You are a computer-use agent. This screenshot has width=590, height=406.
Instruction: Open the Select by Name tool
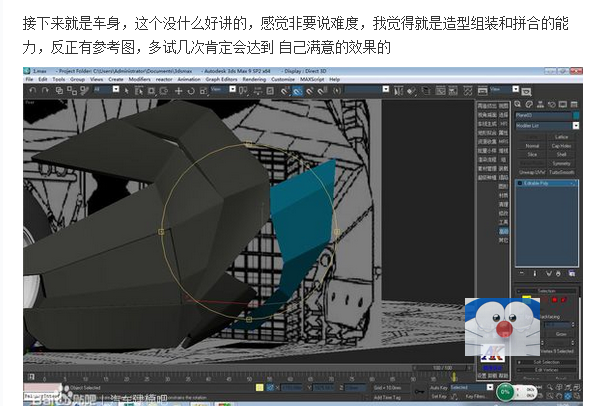138,91
